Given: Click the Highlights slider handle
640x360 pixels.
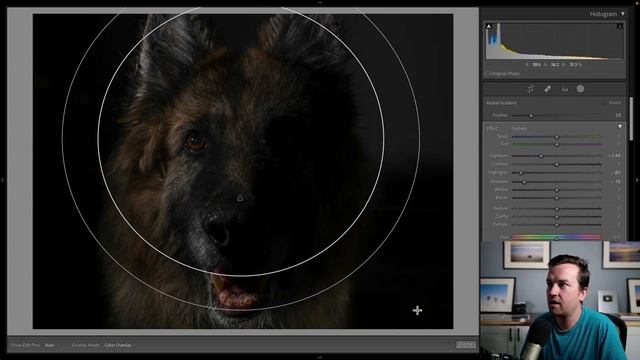Looking at the screenshot, I should tap(520, 173).
